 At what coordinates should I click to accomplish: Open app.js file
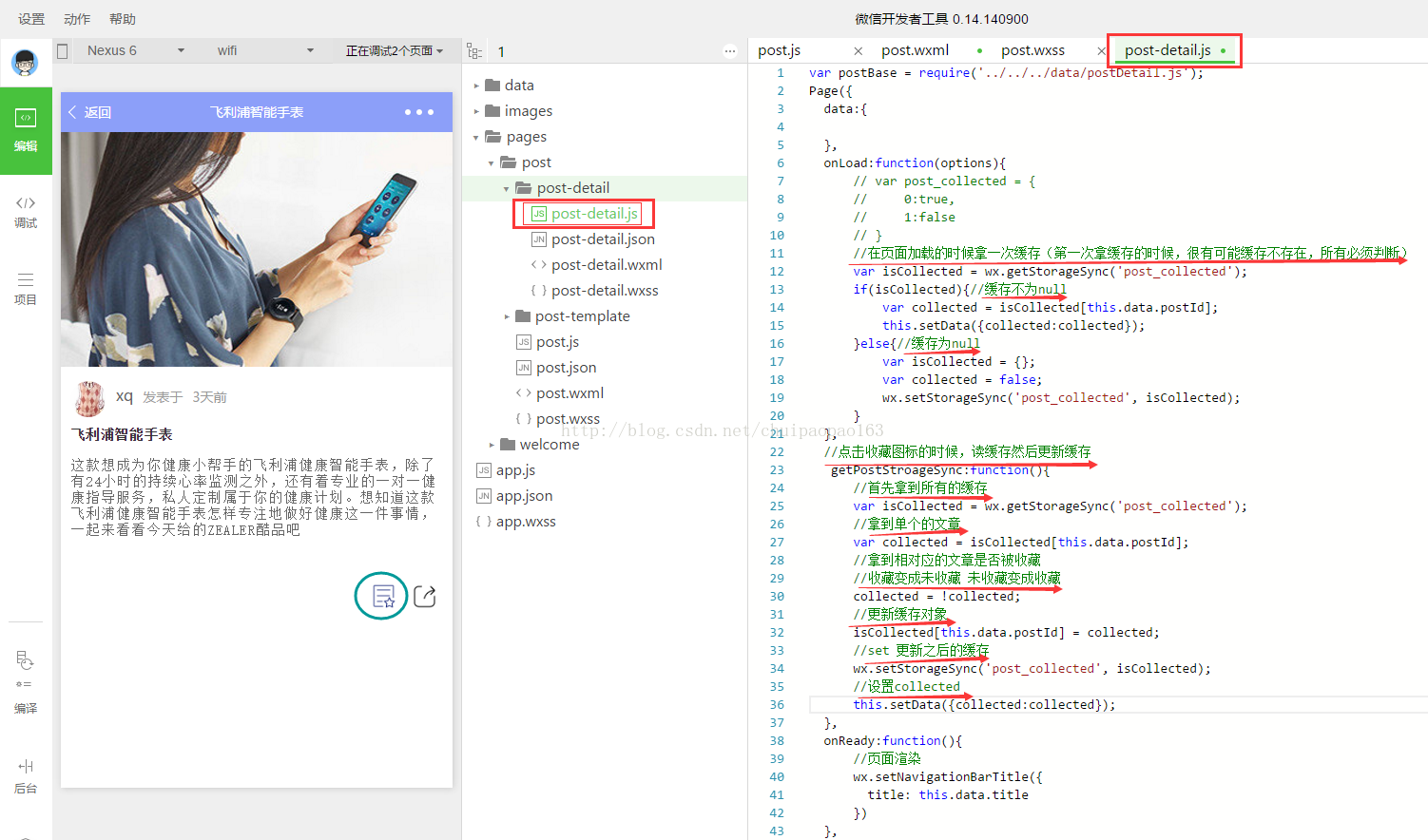506,470
